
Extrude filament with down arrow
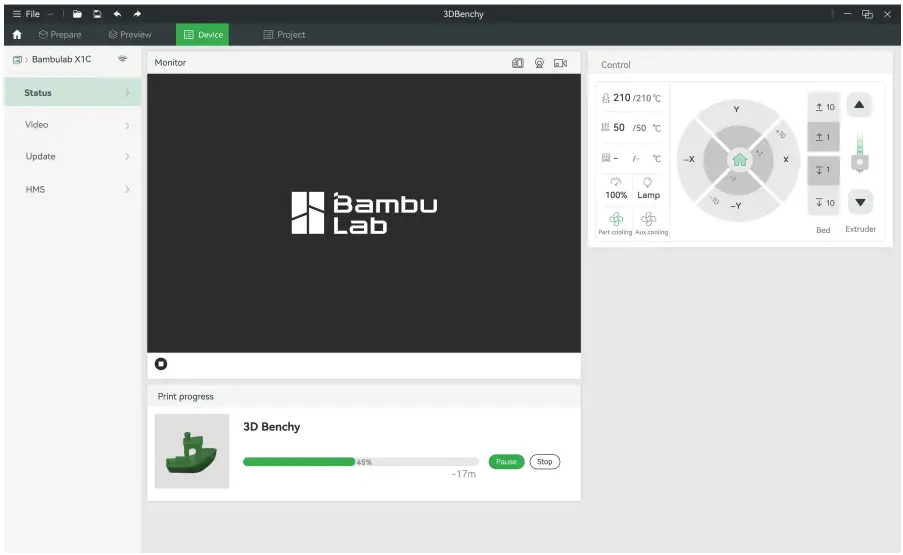(x=860, y=202)
